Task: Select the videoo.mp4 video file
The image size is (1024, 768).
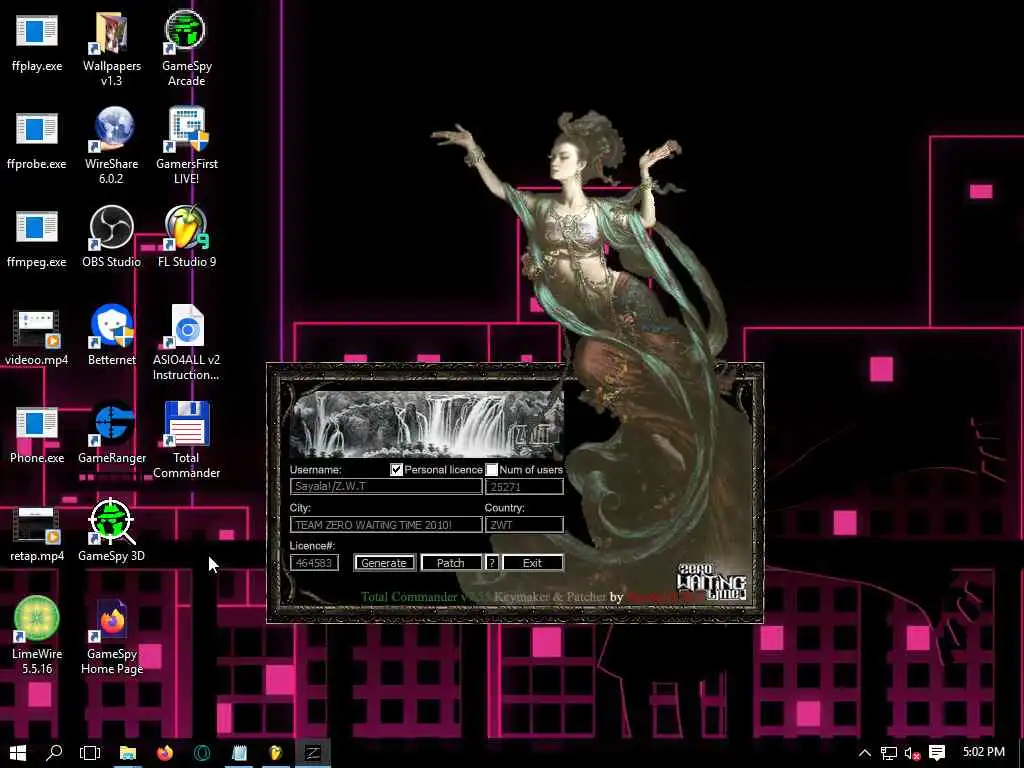Action: point(37,336)
